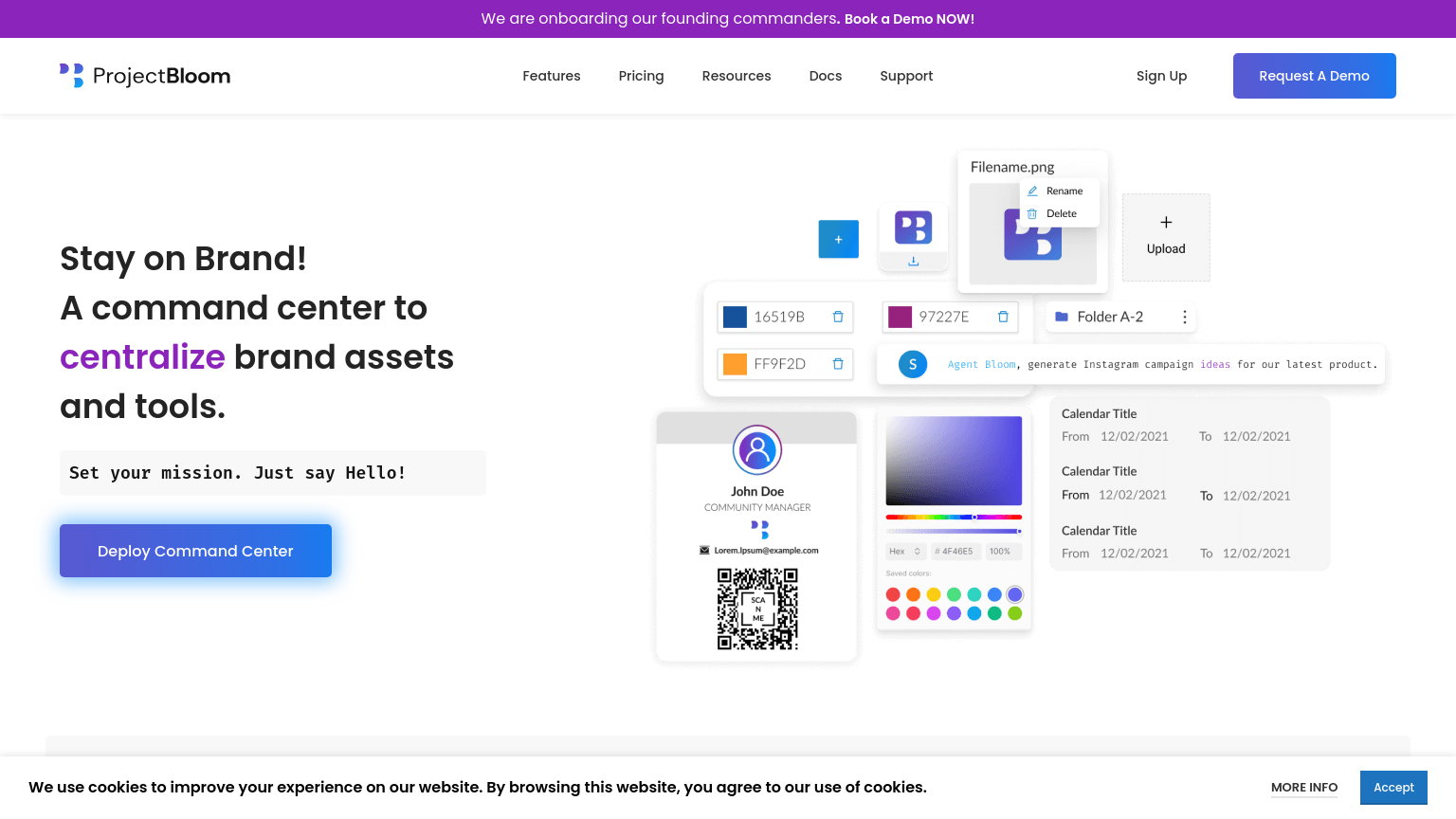Go to the Pricing page
This screenshot has height=819, width=1456.
click(641, 76)
